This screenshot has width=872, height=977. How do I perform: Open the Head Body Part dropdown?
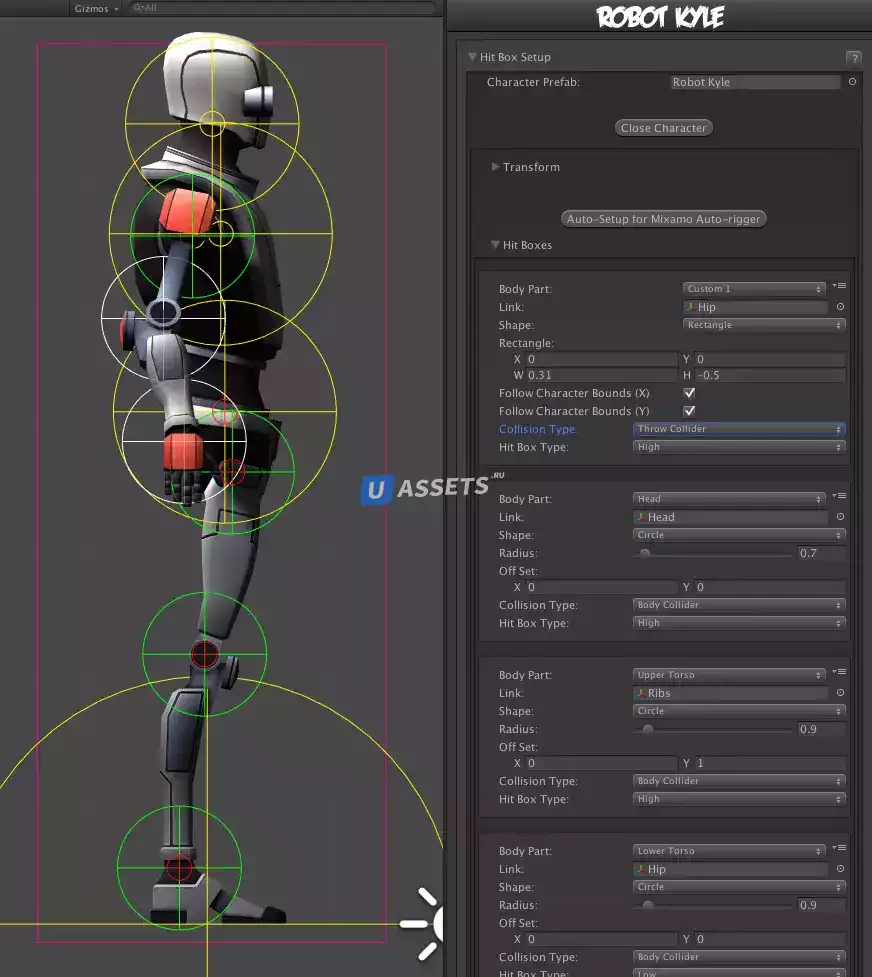[729, 498]
